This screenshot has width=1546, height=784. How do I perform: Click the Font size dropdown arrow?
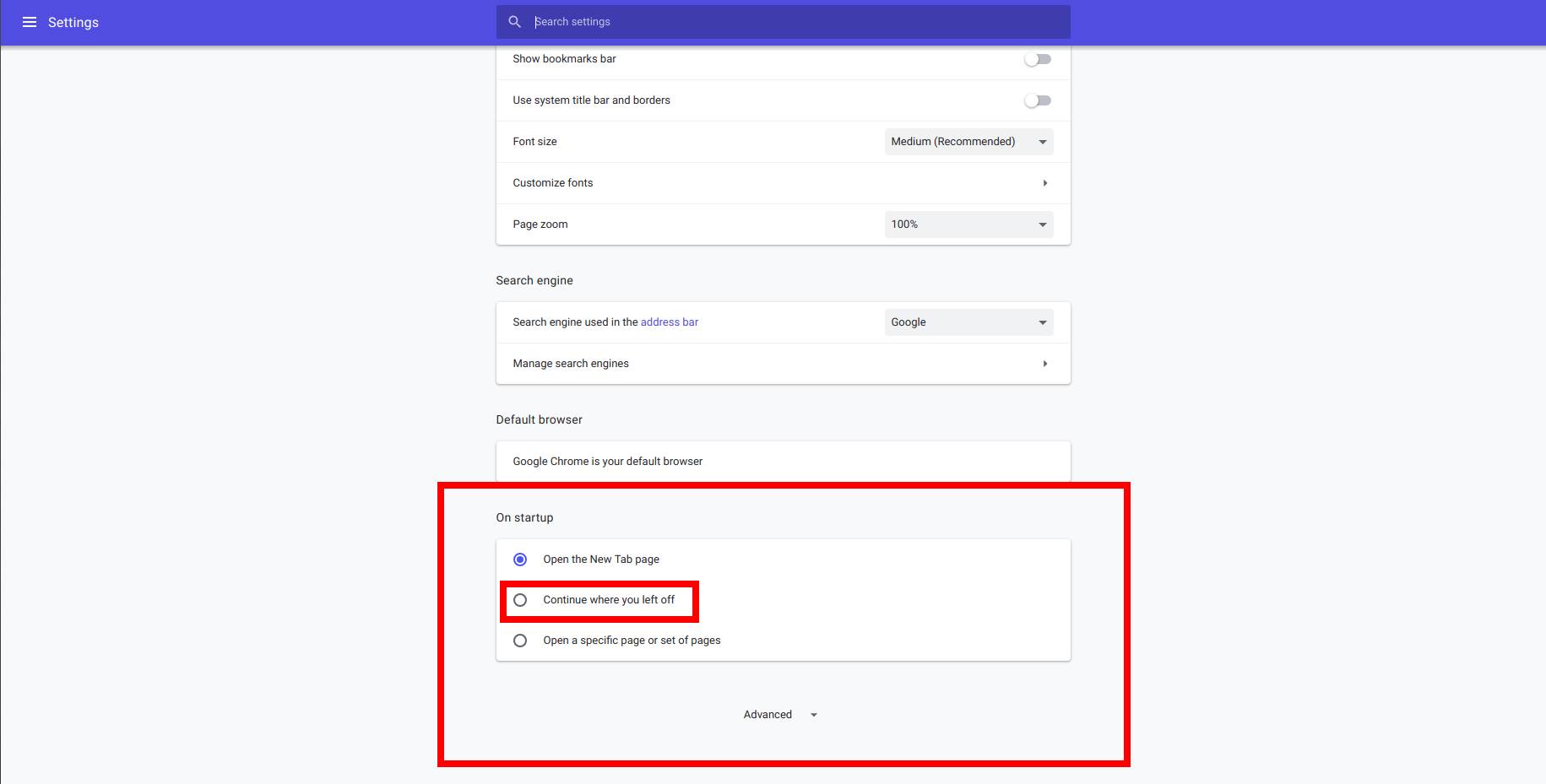point(1043,142)
